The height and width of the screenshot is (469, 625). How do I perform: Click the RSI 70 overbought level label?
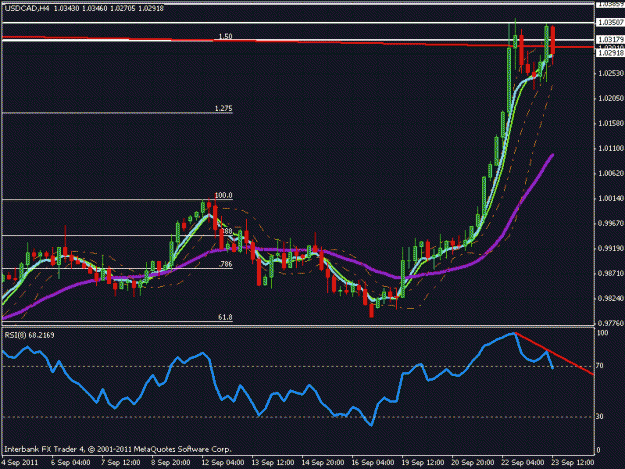click(599, 365)
